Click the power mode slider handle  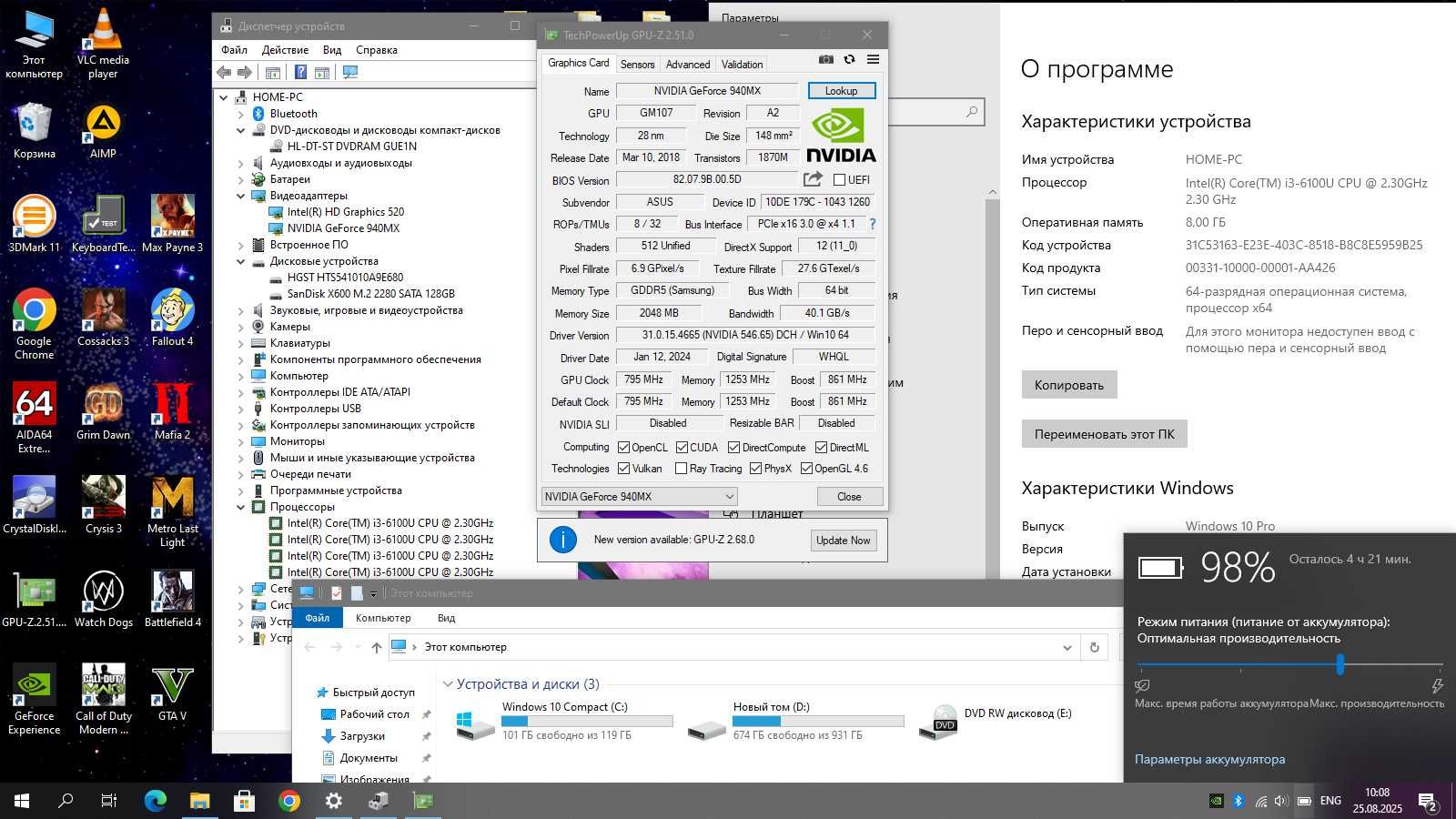[x=1340, y=665]
